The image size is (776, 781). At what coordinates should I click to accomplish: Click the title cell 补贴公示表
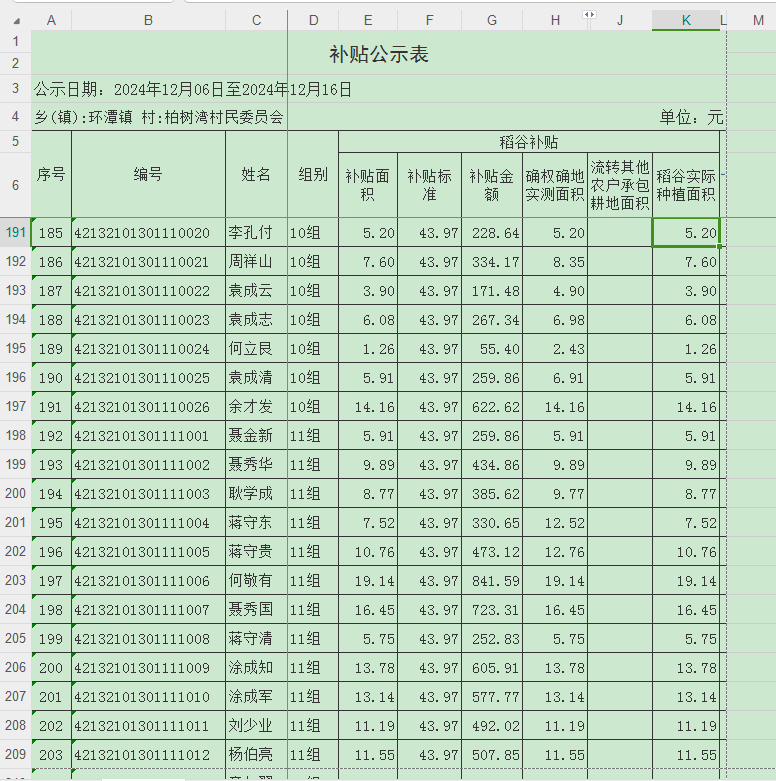[379, 54]
